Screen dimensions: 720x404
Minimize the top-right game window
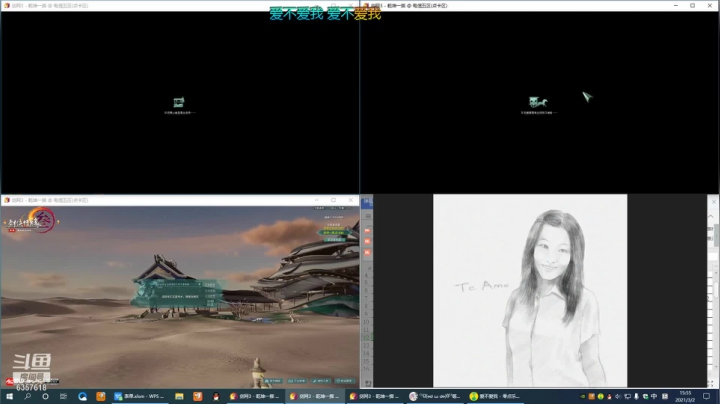(675, 6)
